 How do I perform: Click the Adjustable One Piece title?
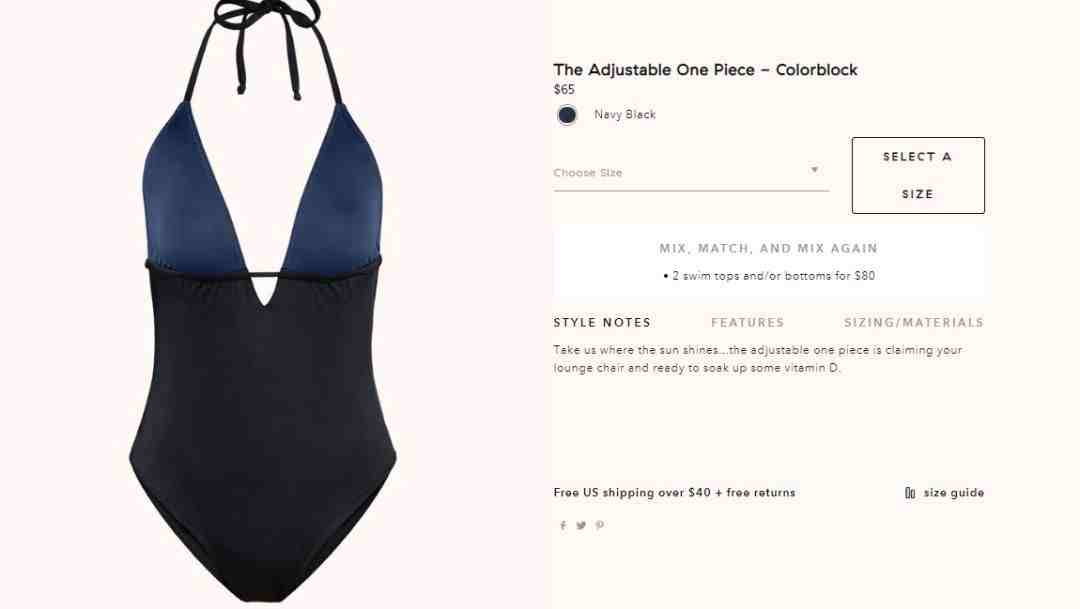point(705,70)
